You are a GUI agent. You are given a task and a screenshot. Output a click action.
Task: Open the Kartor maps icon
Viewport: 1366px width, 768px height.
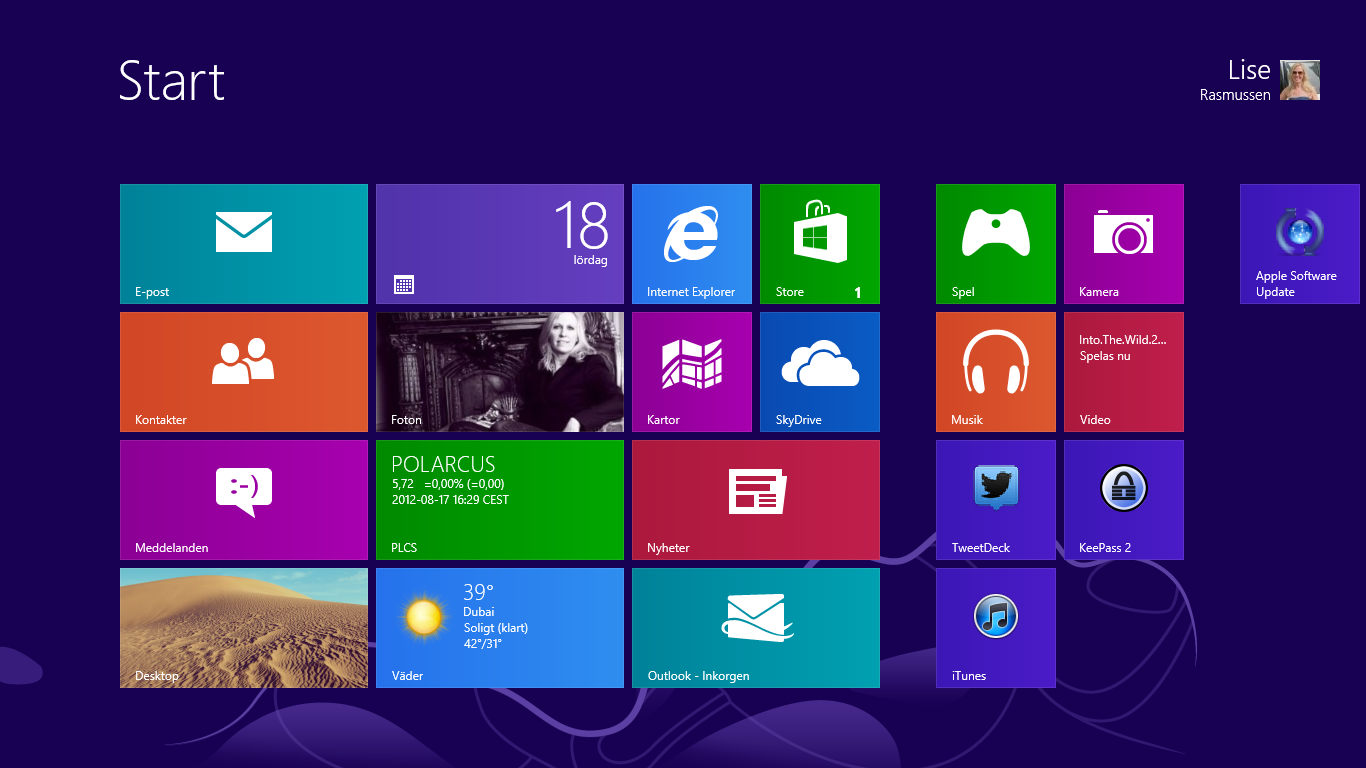(x=692, y=363)
